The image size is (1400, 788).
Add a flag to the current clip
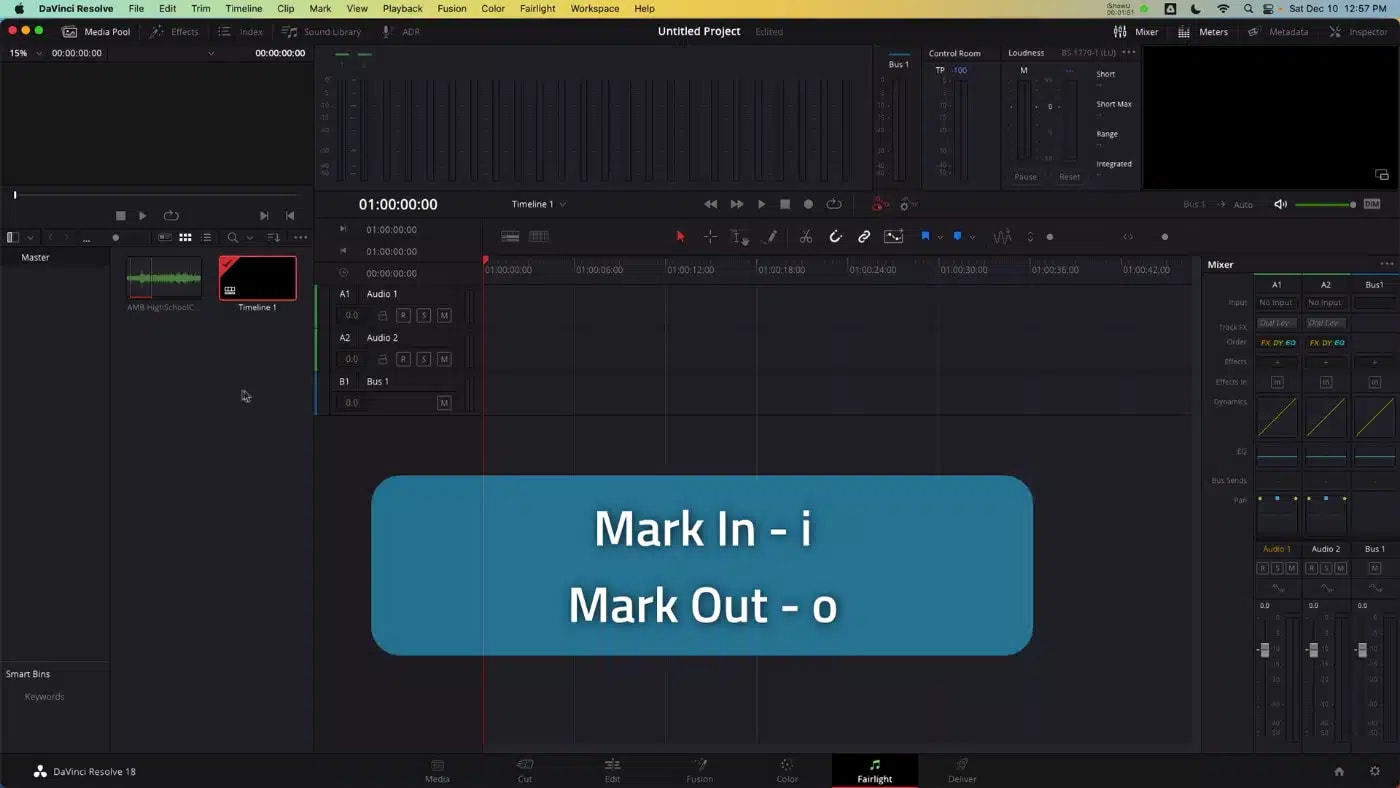click(x=926, y=236)
